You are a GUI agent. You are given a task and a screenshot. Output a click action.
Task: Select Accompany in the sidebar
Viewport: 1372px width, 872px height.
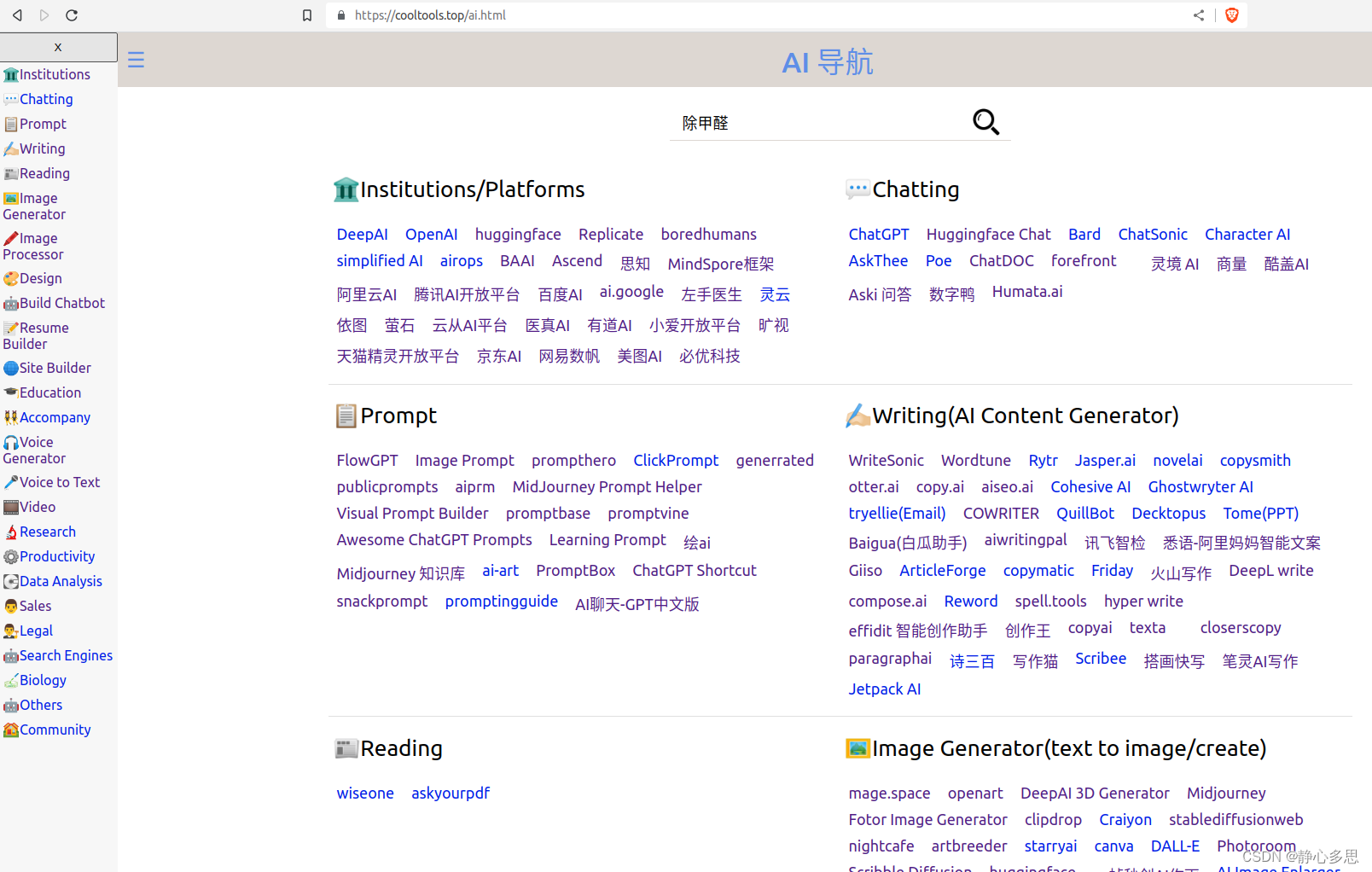[47, 417]
